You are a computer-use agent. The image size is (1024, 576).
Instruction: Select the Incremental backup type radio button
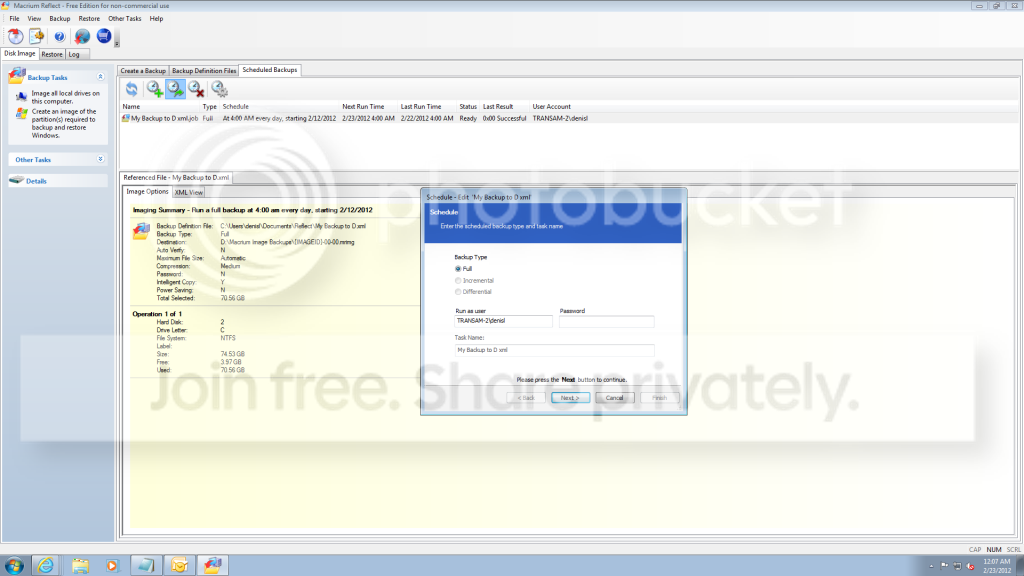[x=458, y=280]
